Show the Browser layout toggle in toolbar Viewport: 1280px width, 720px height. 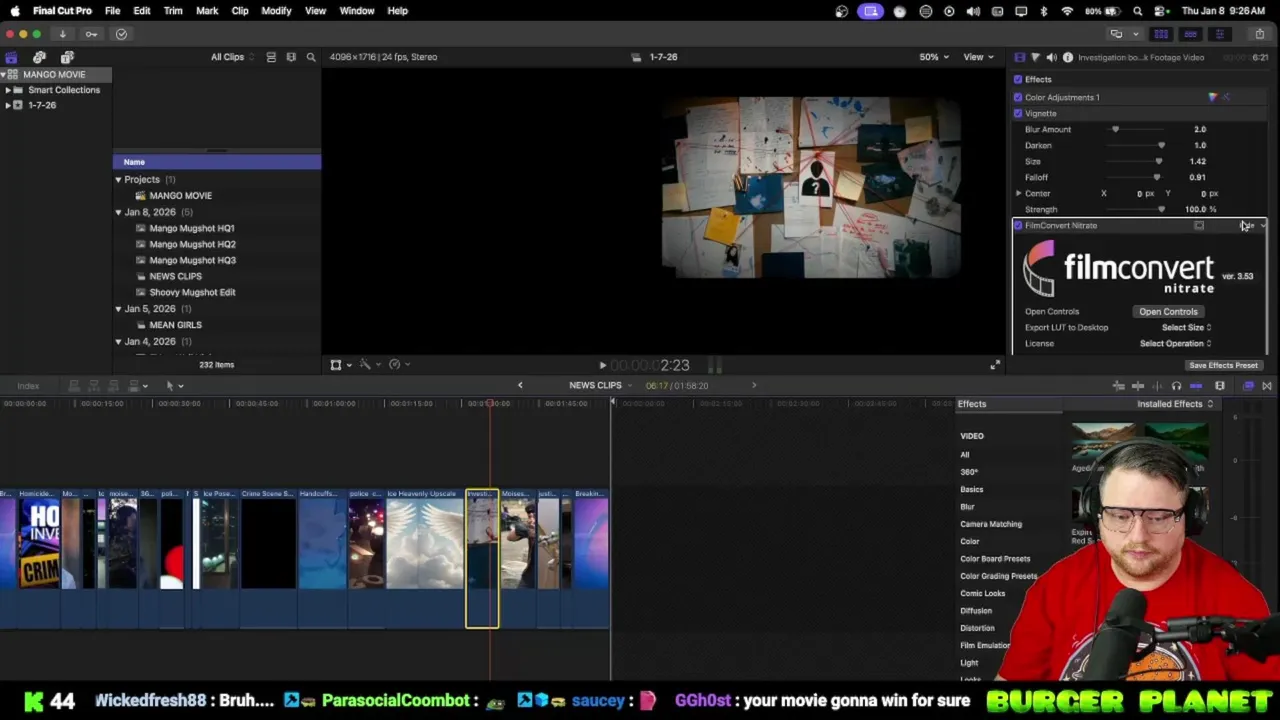[1161, 34]
